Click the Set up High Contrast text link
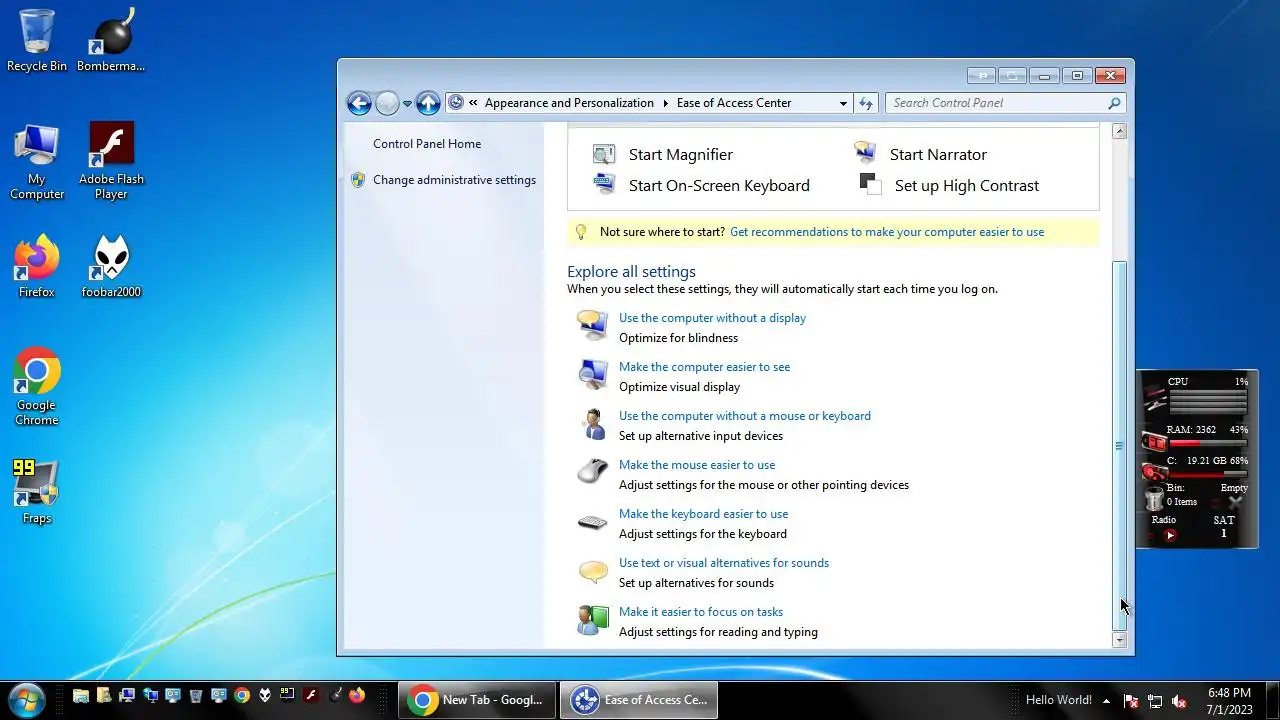This screenshot has width=1280, height=720. tap(967, 186)
